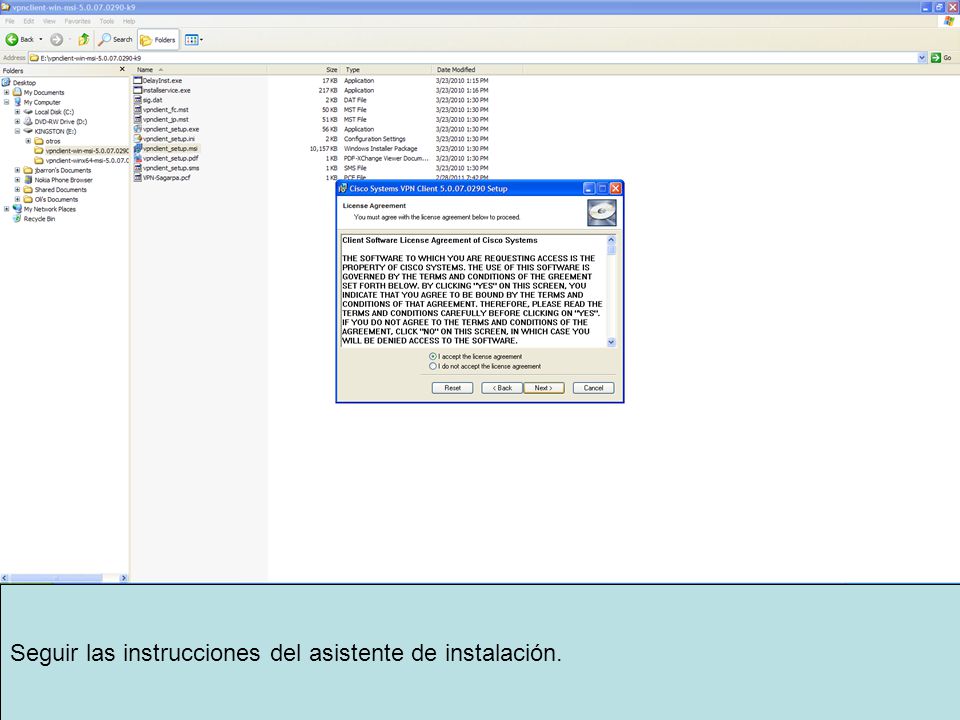The image size is (960, 720).
Task: Click the vpnclient_setup.msi installer icon
Action: 138,148
